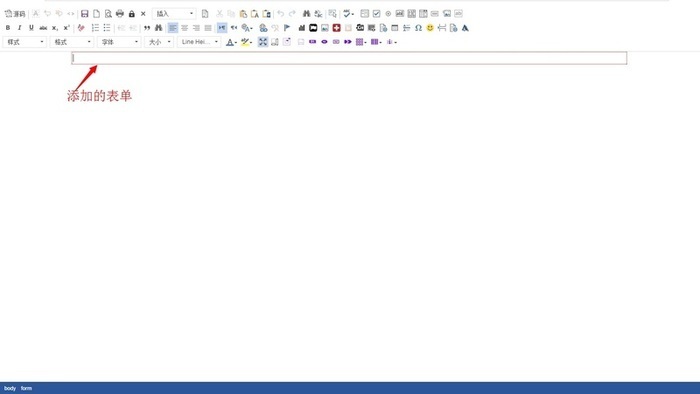Select the form element in path bar
Screen dimensions: 700x394
[x=26, y=388]
